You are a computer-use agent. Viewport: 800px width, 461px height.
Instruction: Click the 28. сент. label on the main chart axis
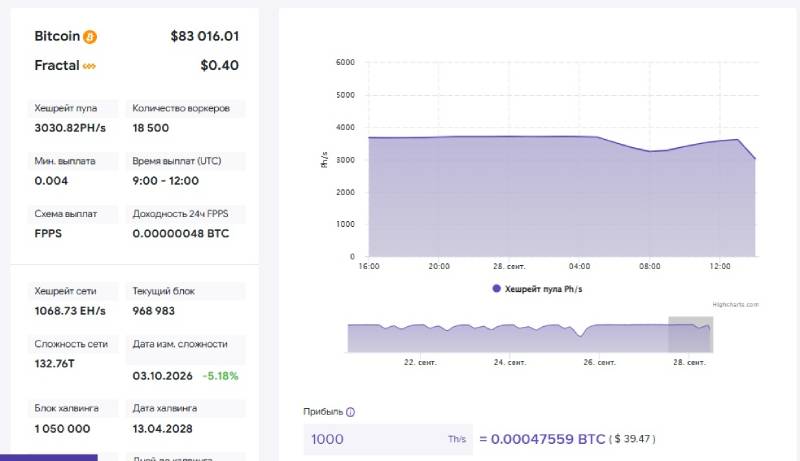click(509, 266)
